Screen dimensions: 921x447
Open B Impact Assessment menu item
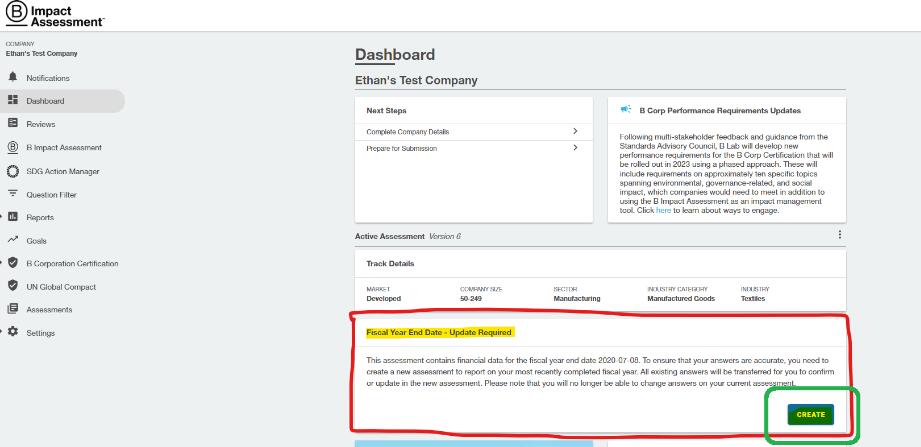[x=64, y=147]
